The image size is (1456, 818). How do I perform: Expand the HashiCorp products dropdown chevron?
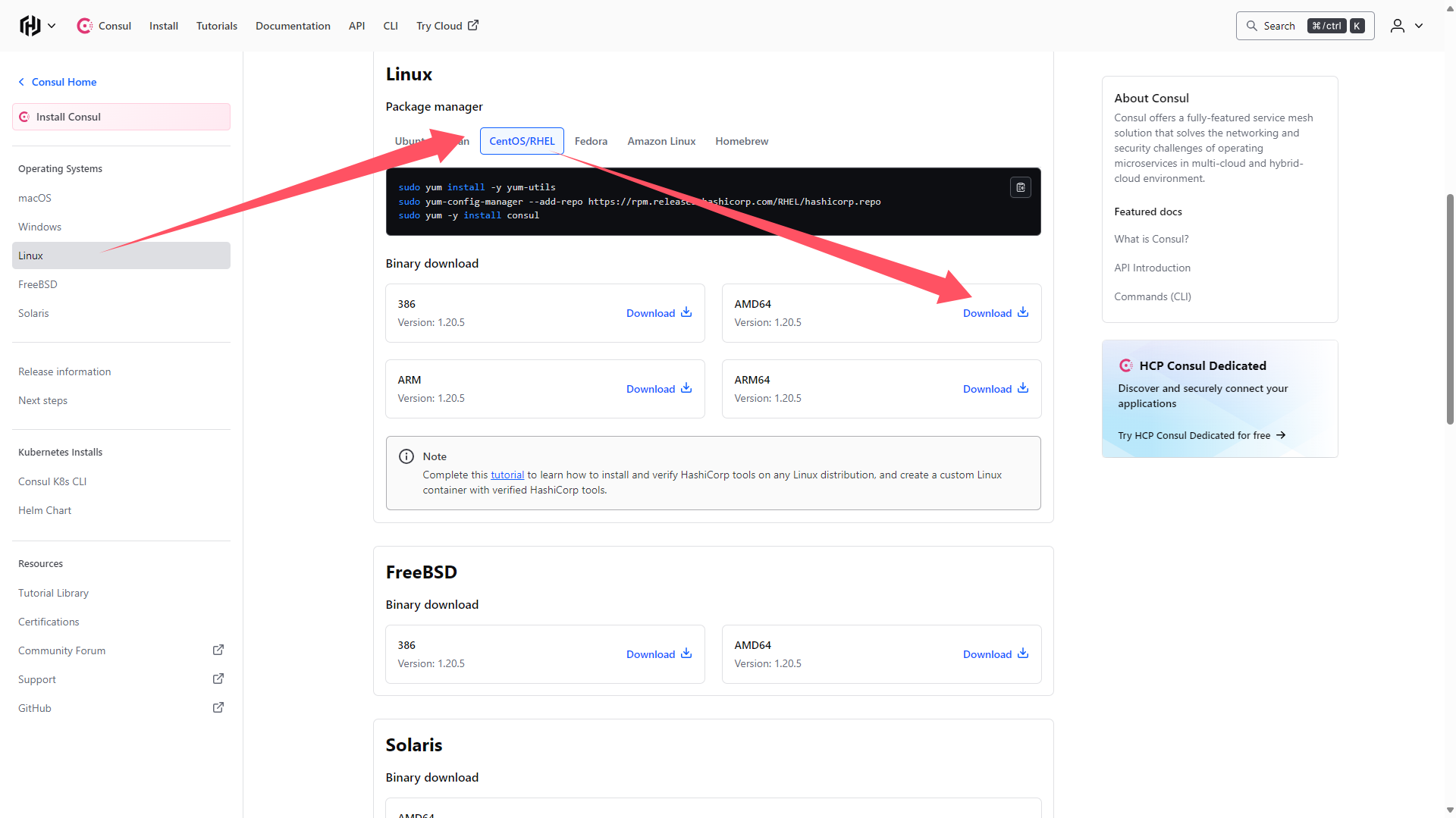pyautogui.click(x=52, y=26)
